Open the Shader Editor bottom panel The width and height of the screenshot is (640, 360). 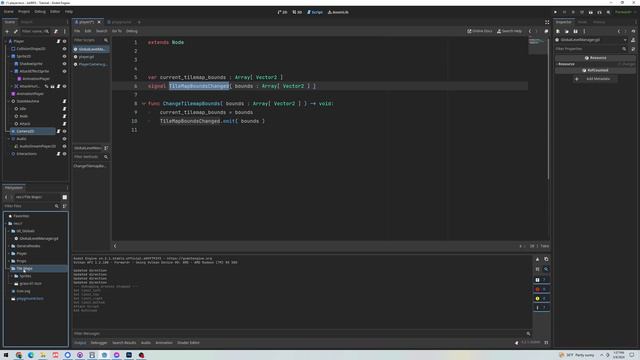189,343
